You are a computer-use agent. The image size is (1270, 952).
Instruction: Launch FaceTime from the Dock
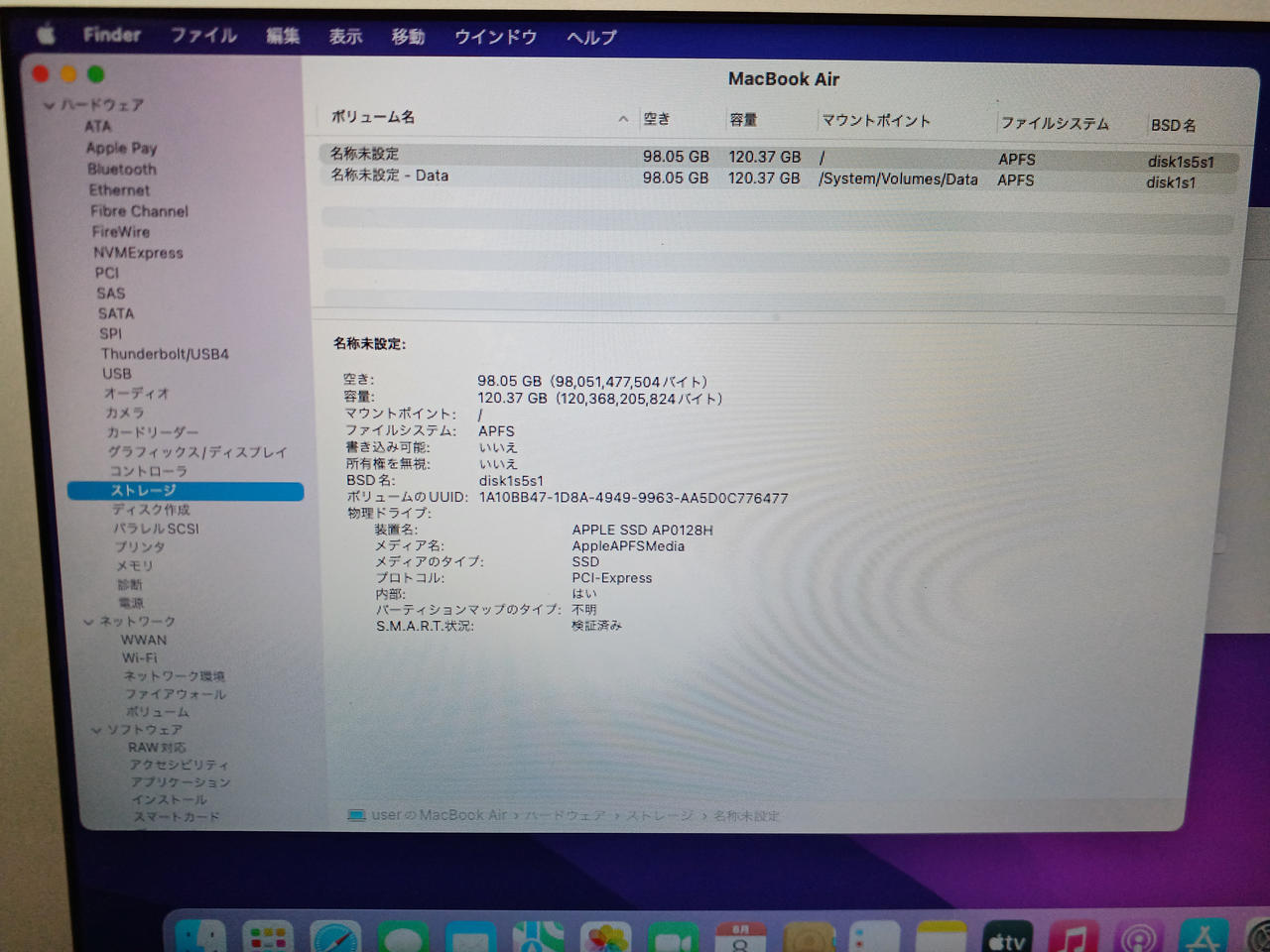(x=674, y=939)
